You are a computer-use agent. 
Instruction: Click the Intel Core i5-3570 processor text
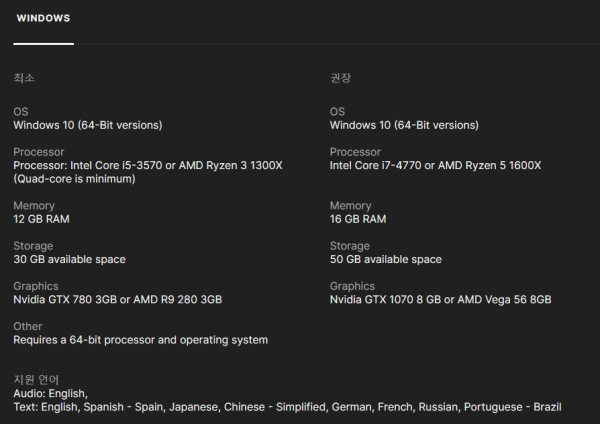(148, 165)
